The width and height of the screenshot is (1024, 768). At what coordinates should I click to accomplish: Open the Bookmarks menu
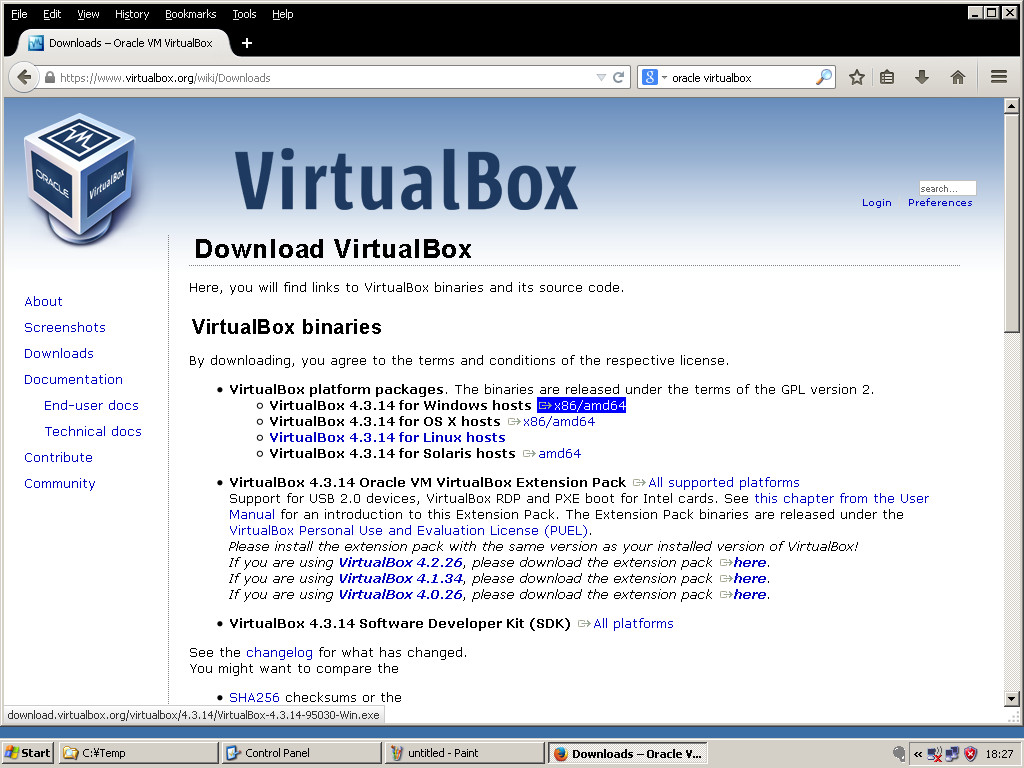(191, 14)
